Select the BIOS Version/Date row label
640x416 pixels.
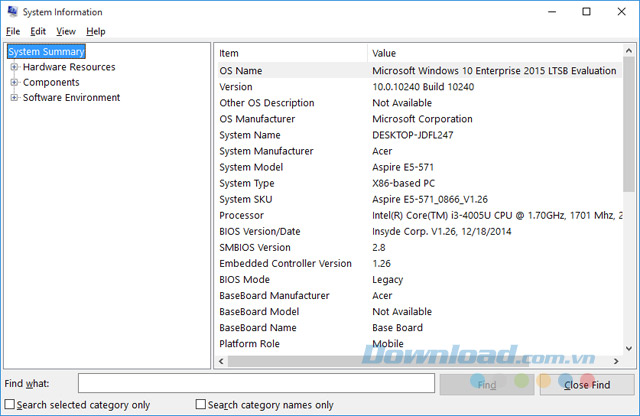pos(260,231)
